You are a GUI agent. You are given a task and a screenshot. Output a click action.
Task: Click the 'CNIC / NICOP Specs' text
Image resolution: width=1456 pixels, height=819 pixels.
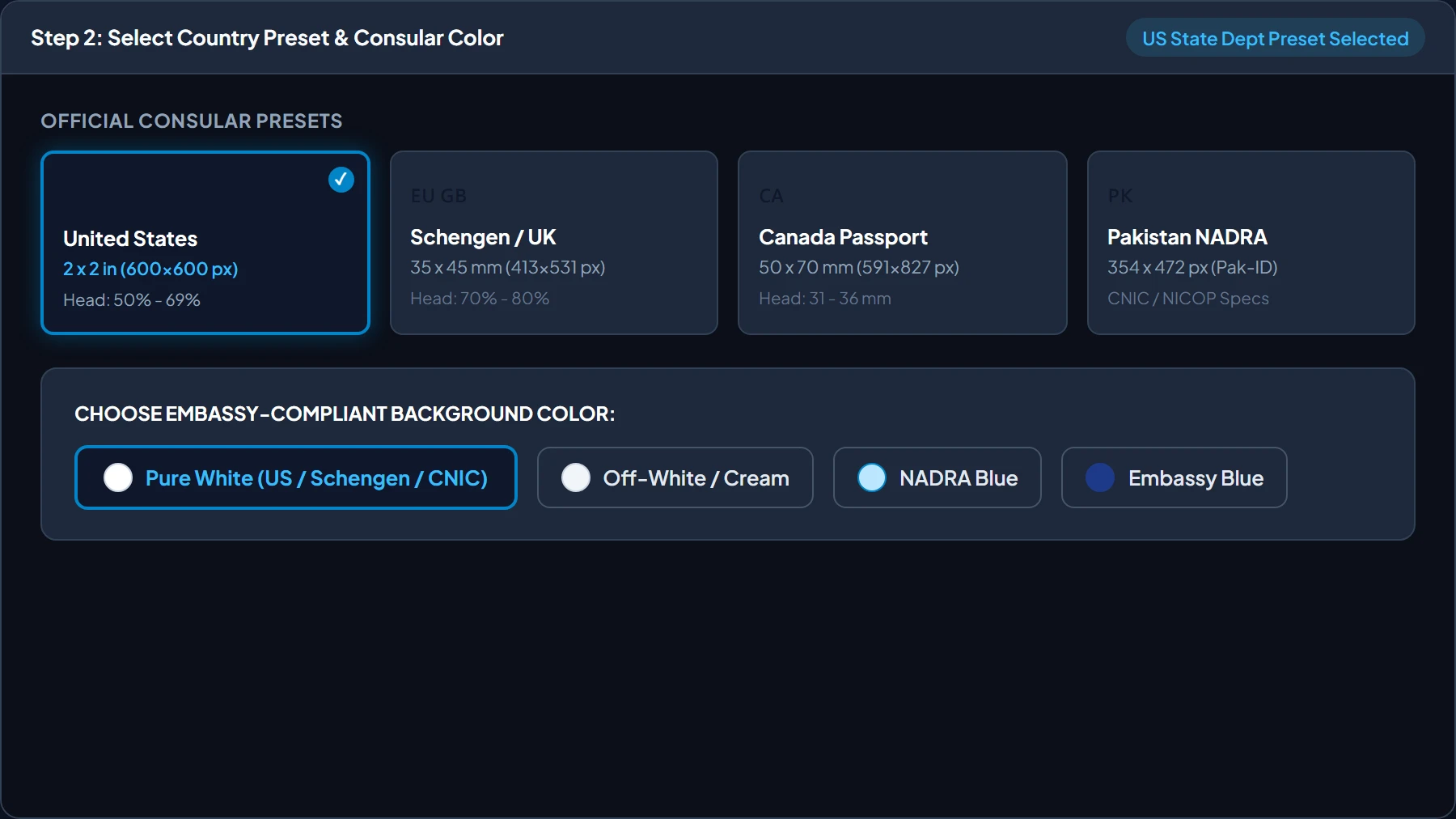click(x=1188, y=299)
